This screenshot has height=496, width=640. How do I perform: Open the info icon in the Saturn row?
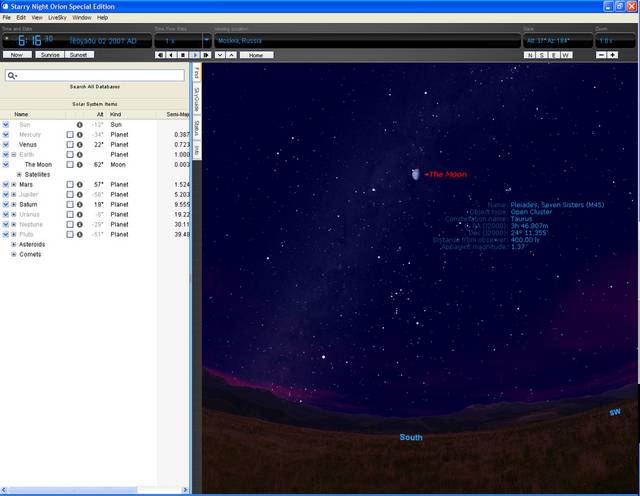(x=80, y=205)
